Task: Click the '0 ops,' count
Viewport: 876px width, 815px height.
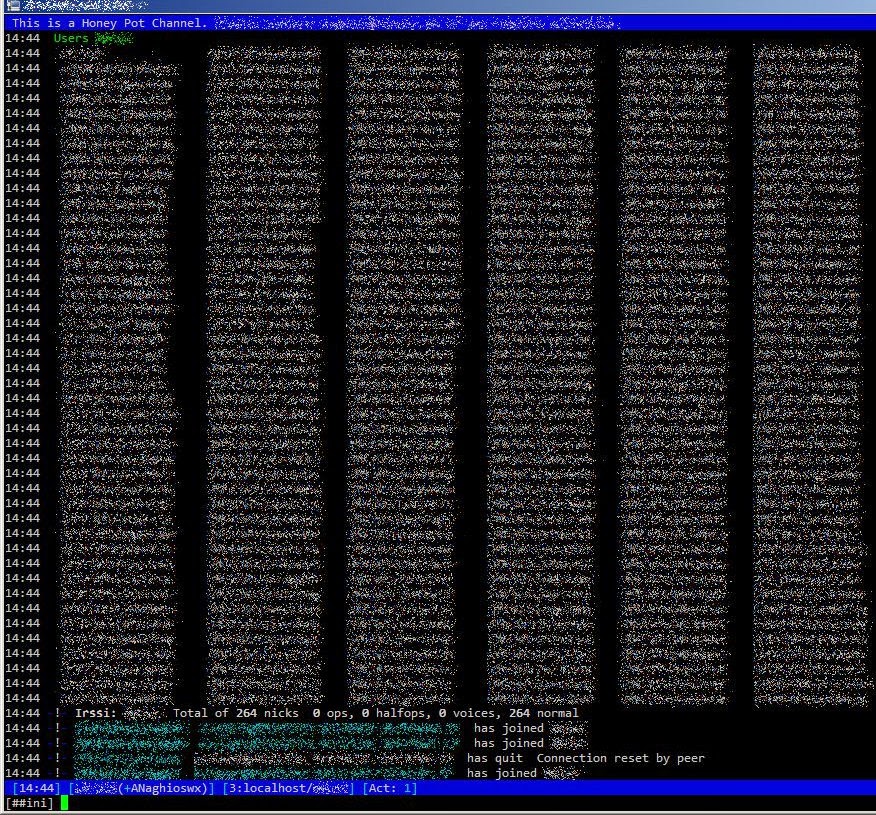Action: pyautogui.click(x=334, y=713)
